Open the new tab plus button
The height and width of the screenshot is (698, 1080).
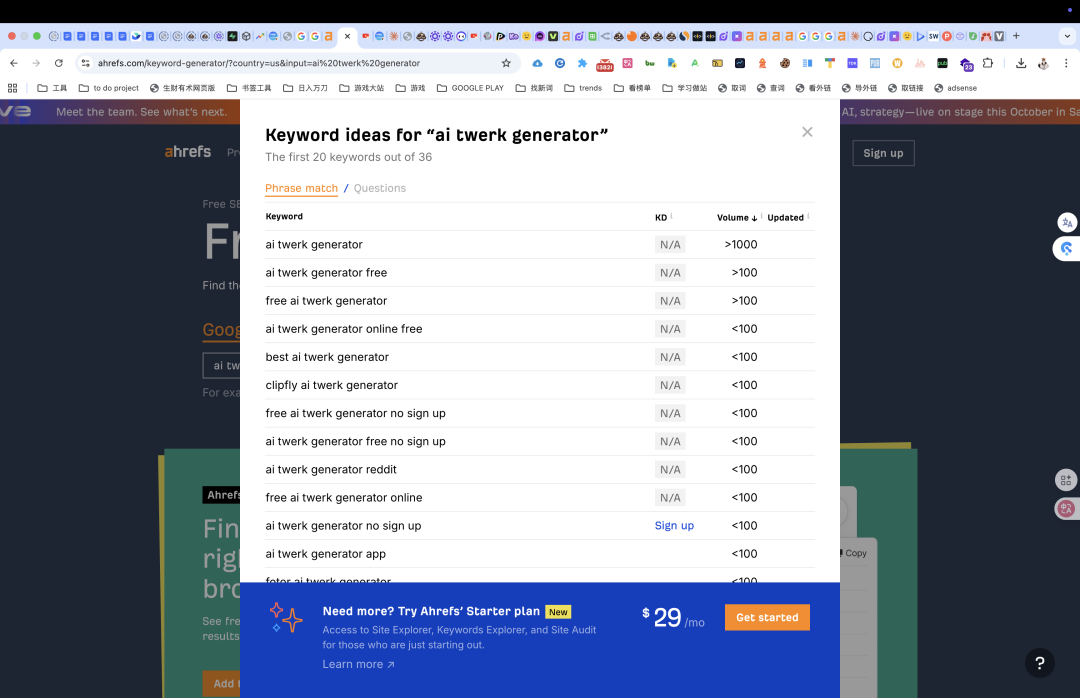pyautogui.click(x=1016, y=36)
